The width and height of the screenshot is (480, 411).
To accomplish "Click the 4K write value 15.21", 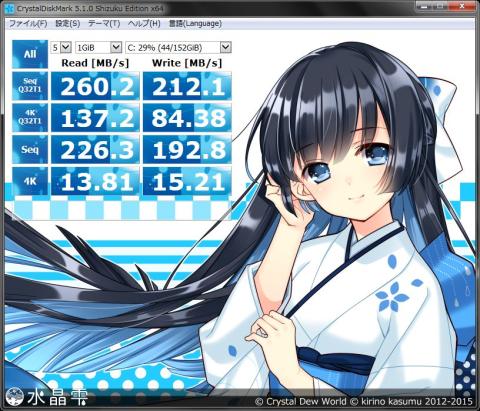I will (187, 181).
